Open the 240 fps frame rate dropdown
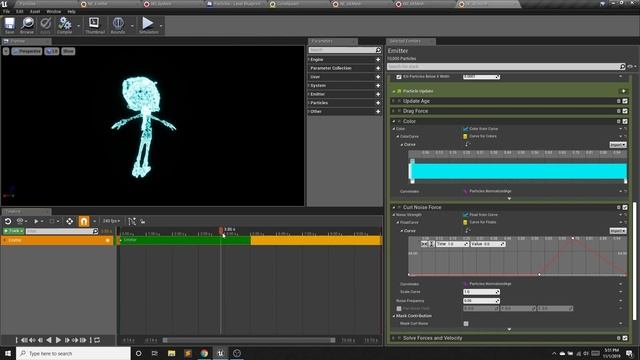The height and width of the screenshot is (360, 640). [111, 221]
